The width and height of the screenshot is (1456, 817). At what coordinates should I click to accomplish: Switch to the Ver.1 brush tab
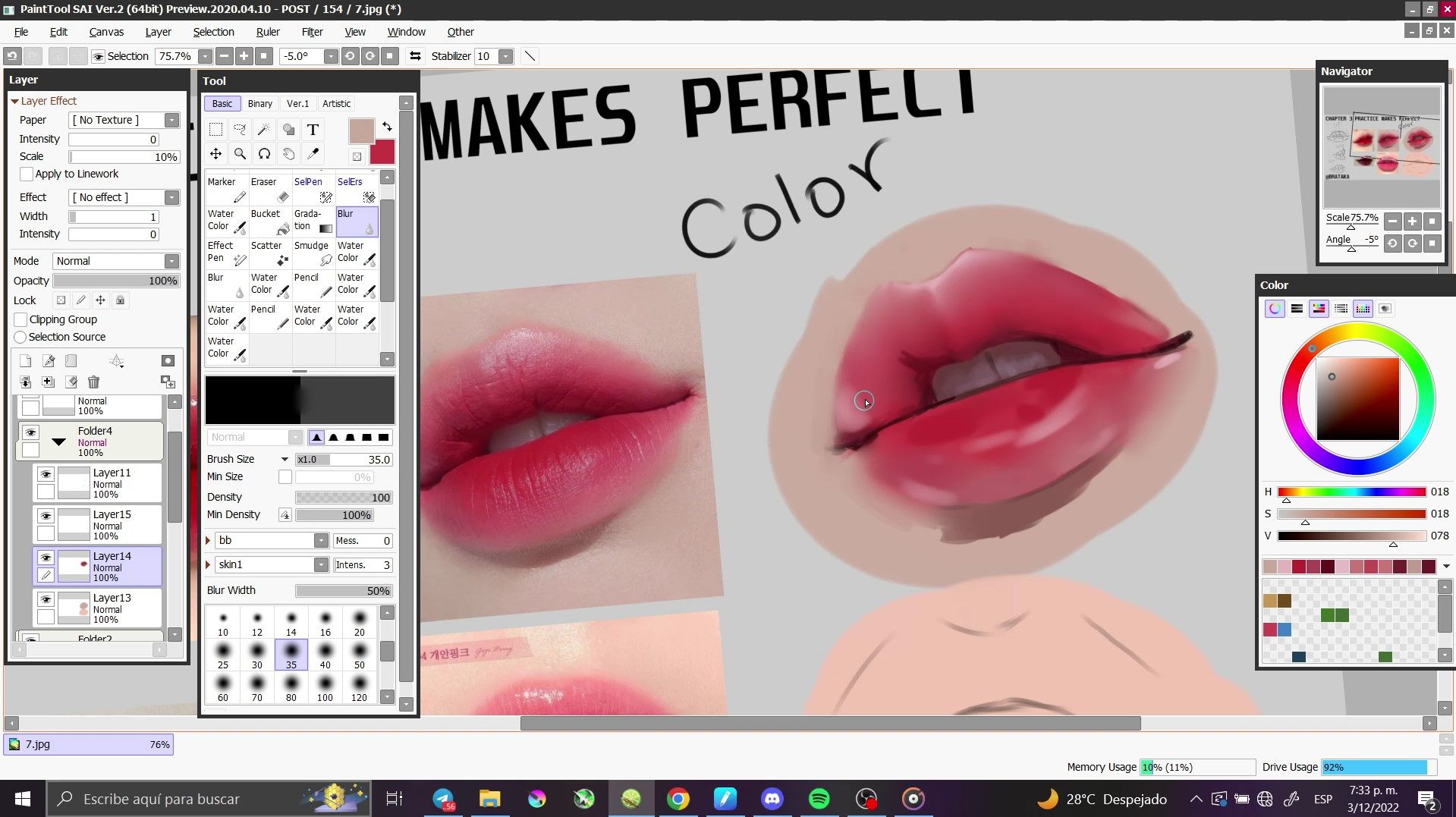coord(297,104)
